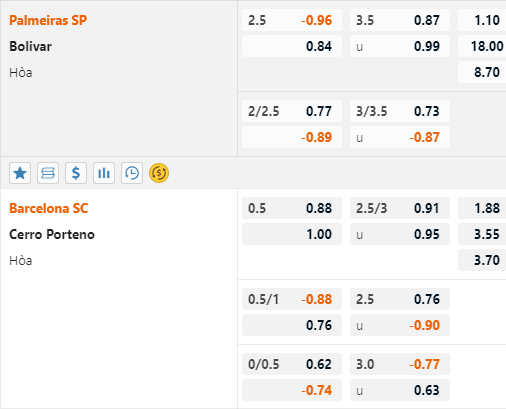Screen dimensions: 506x409
Task: Select Cerro Porteno handicap odds 1.00
Action: [292, 234]
